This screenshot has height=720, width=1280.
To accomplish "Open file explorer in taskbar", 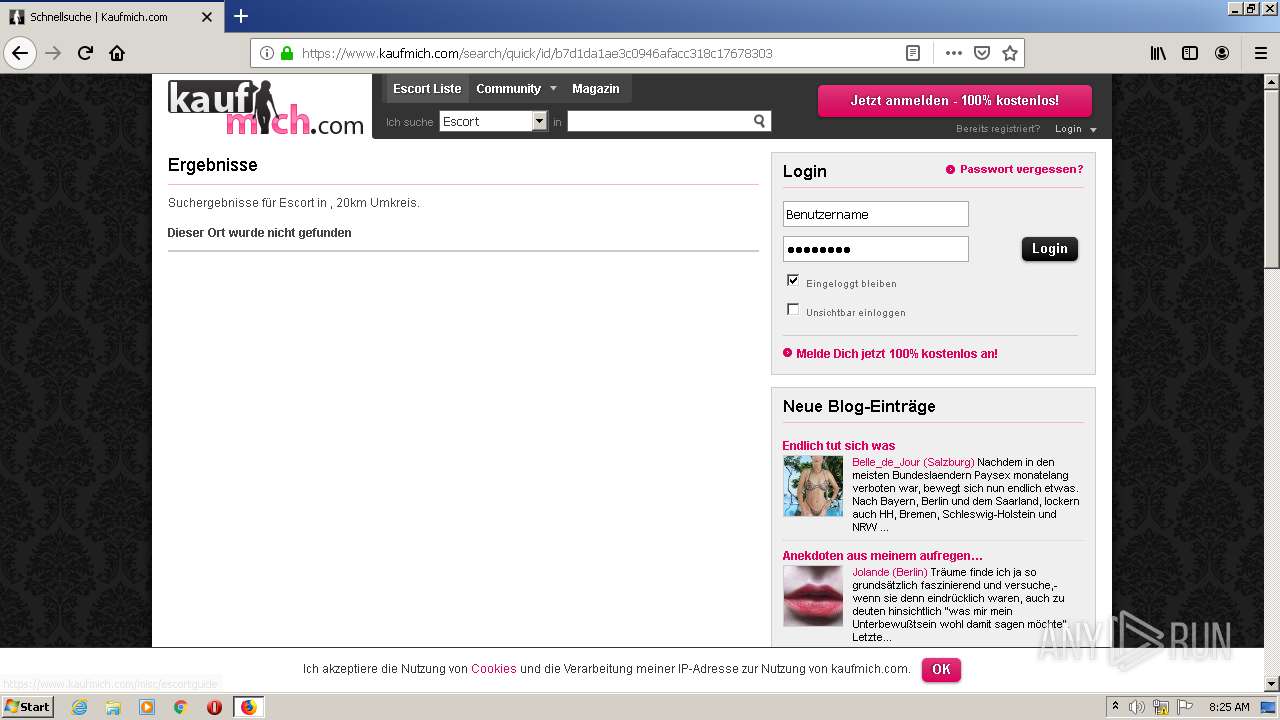I will coord(113,707).
